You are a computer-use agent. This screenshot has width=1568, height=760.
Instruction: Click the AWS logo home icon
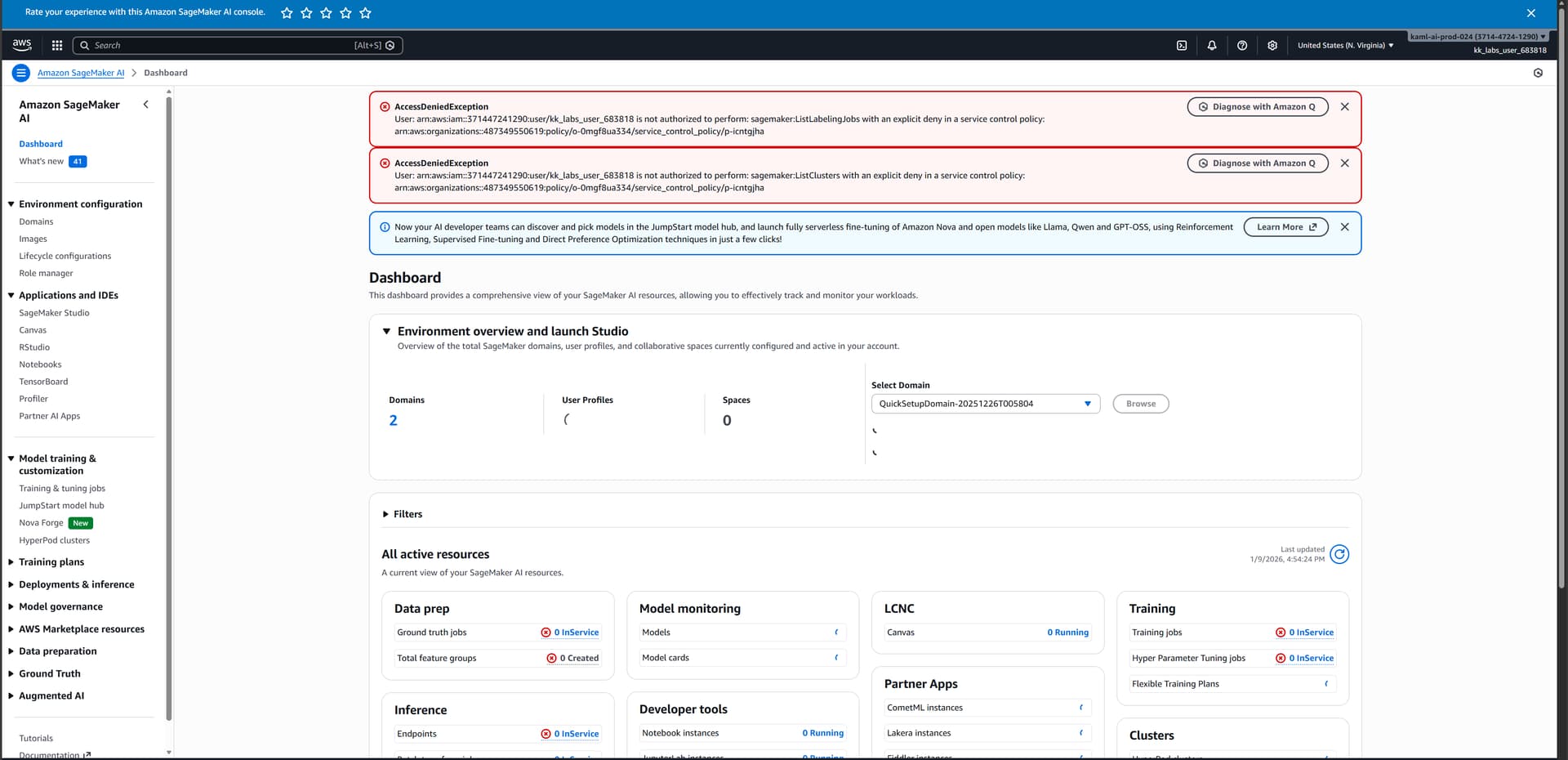click(22, 45)
